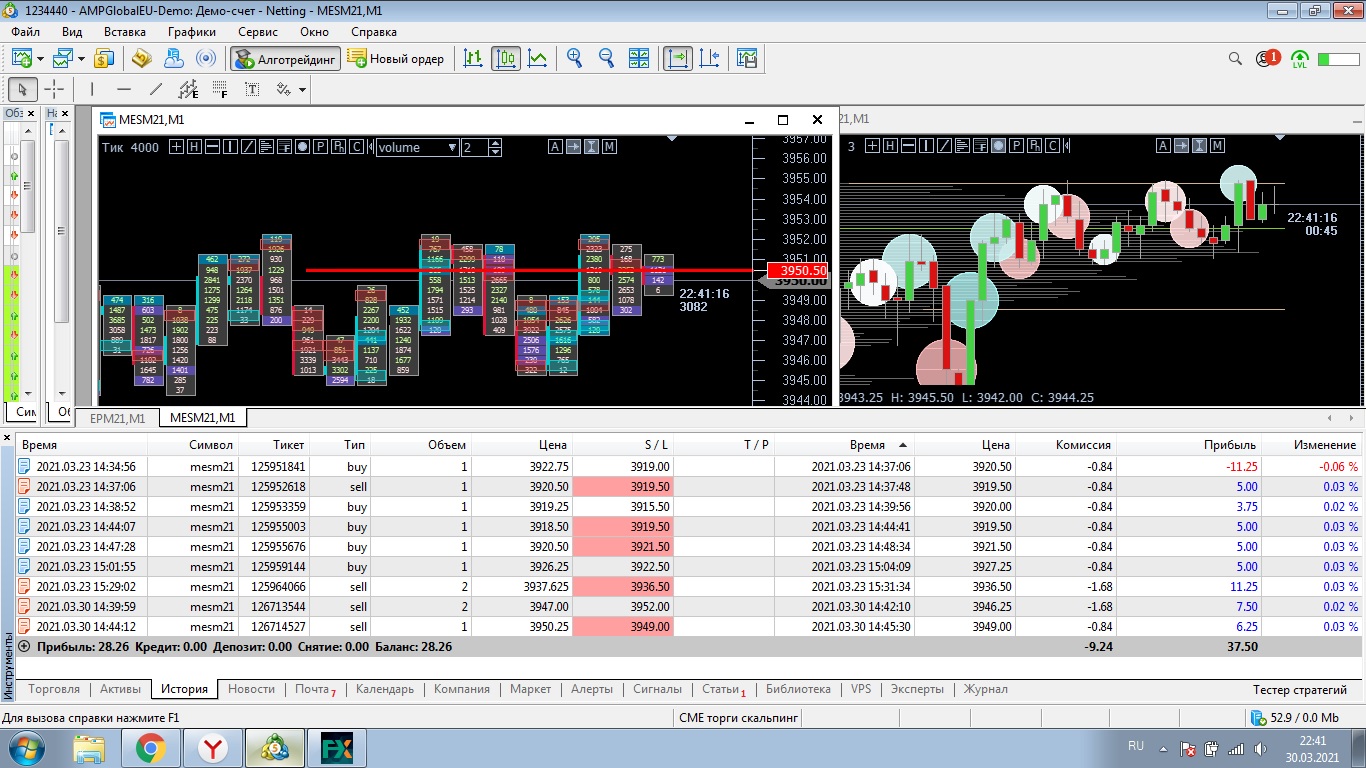1366x768 pixels.
Task: Open the VPS cloud hosting icon
Action: pos(174,59)
